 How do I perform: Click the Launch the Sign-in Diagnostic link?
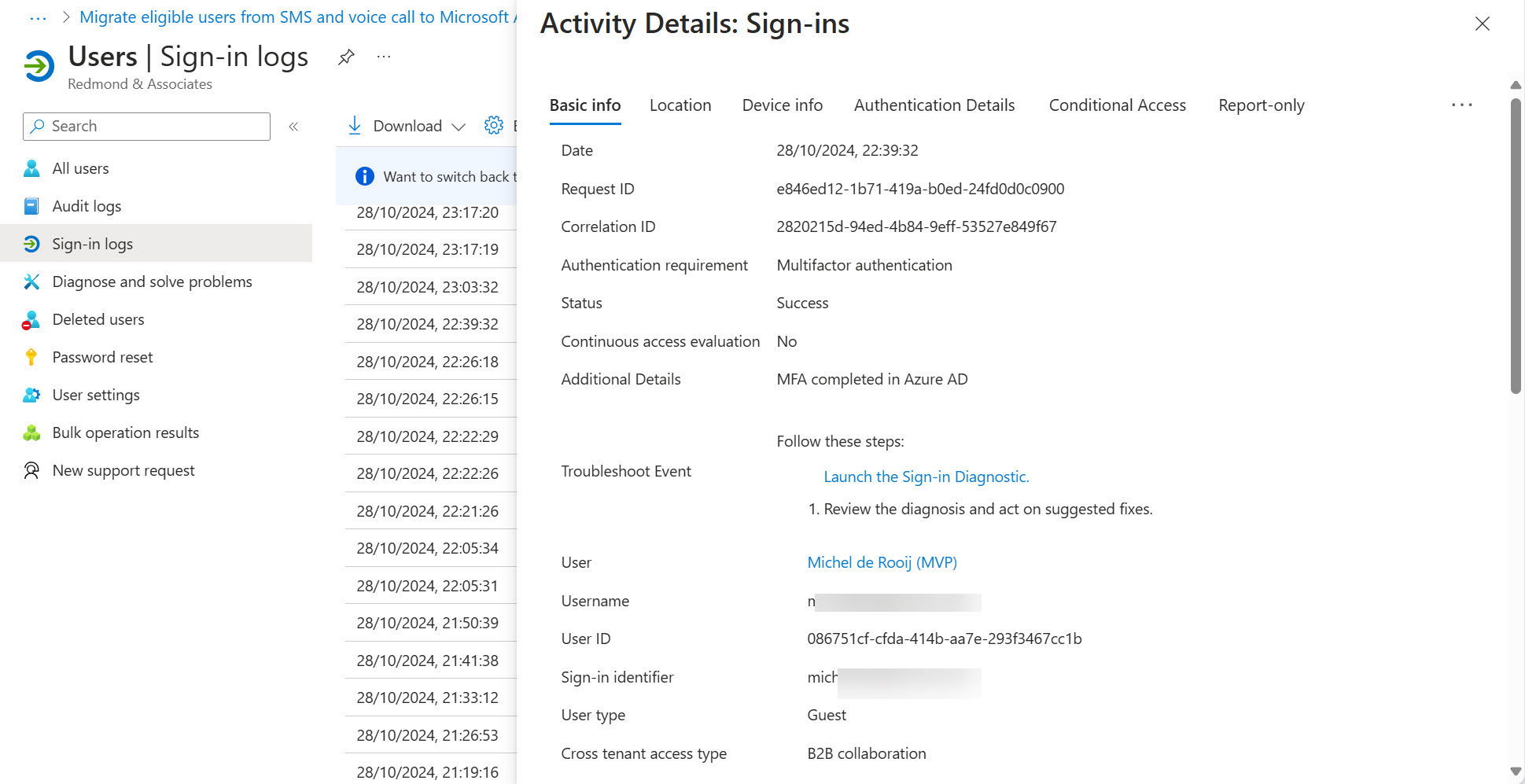tap(926, 476)
